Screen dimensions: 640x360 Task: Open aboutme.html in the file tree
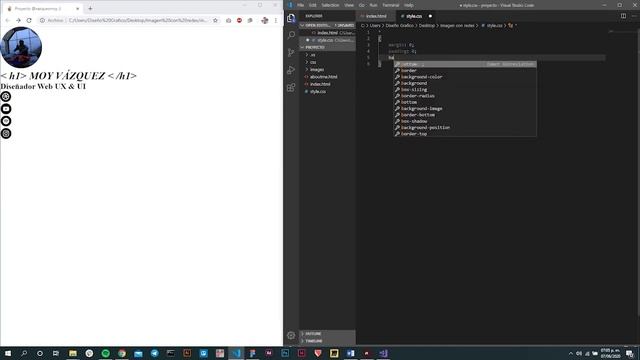point(328,77)
